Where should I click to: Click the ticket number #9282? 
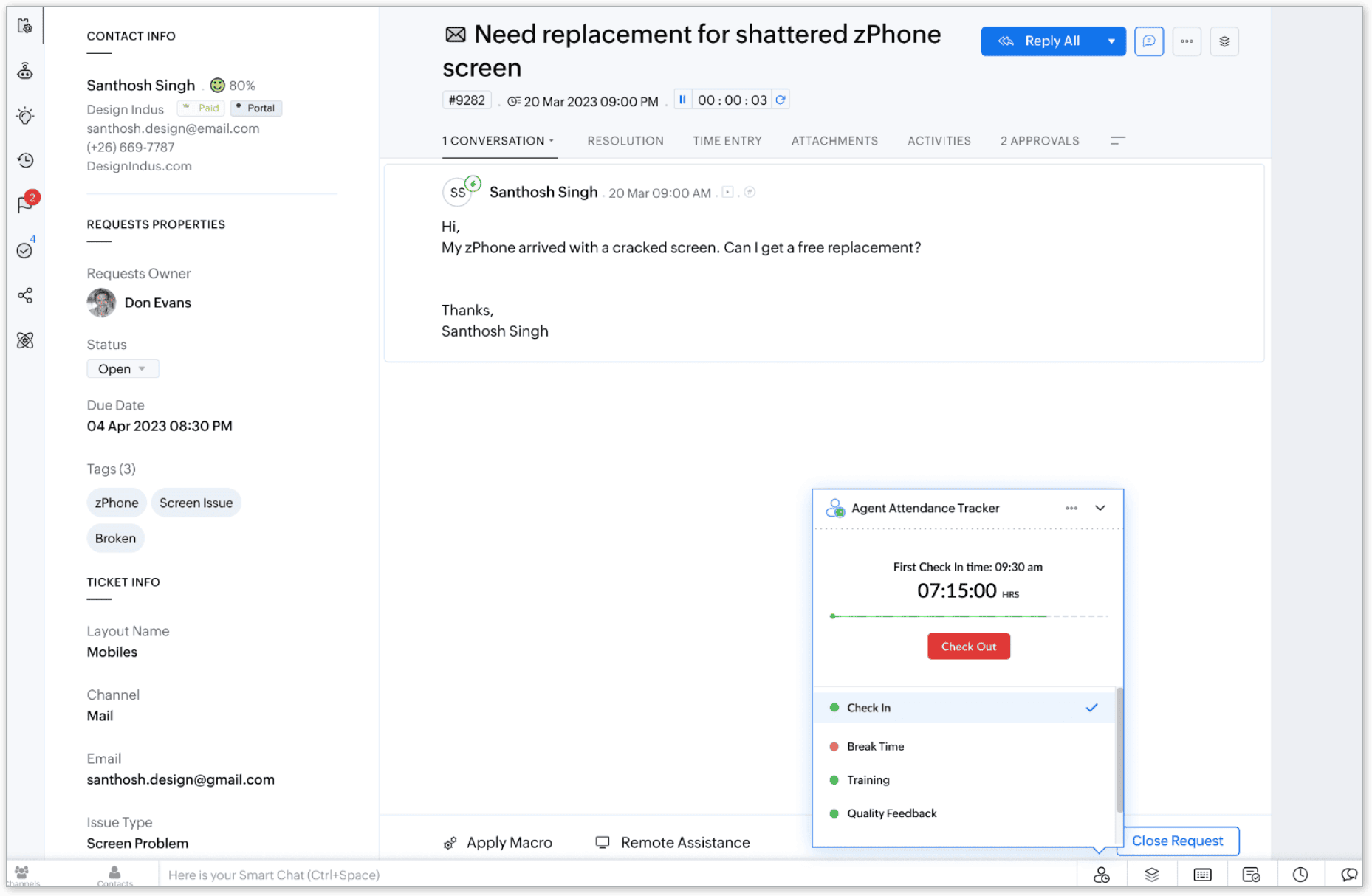(467, 100)
